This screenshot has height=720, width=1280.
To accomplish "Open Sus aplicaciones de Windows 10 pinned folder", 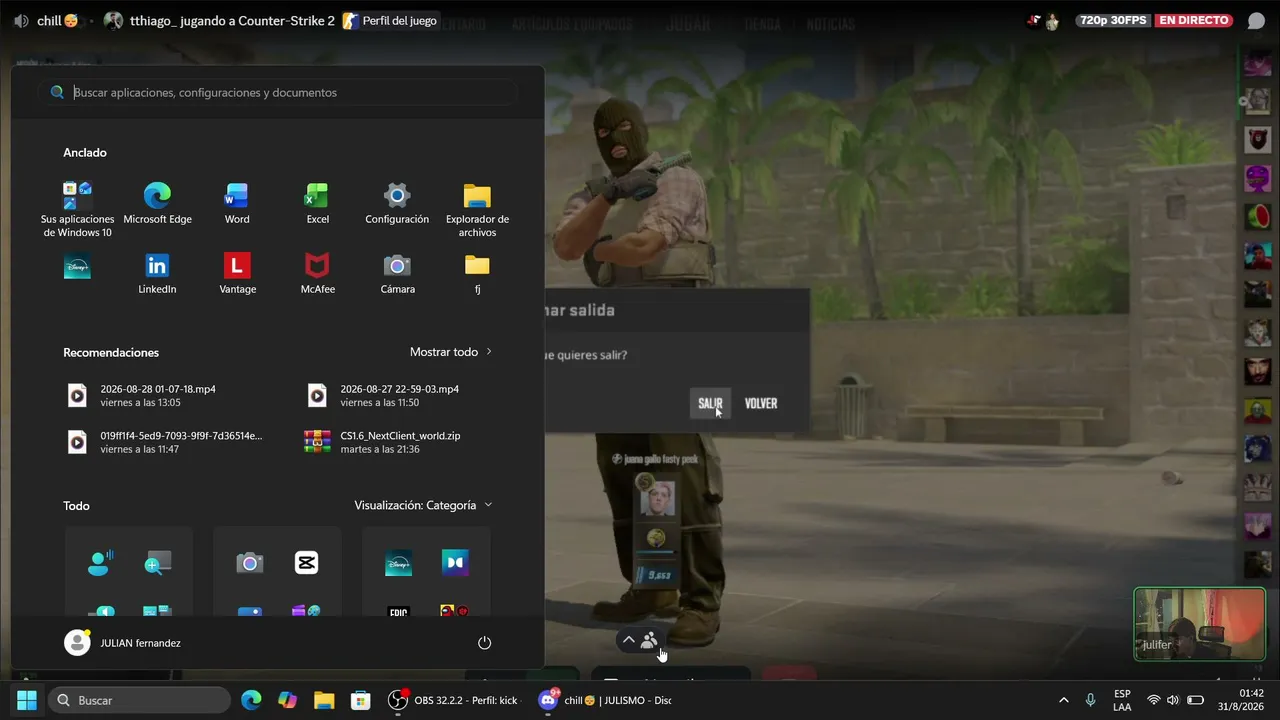I will coord(77,210).
